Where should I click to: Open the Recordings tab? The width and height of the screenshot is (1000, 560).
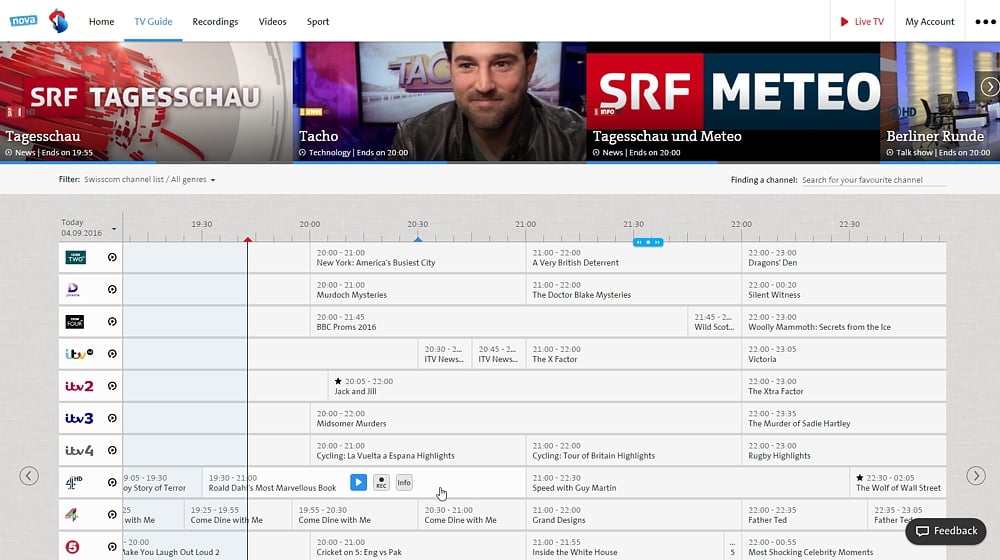(x=215, y=22)
